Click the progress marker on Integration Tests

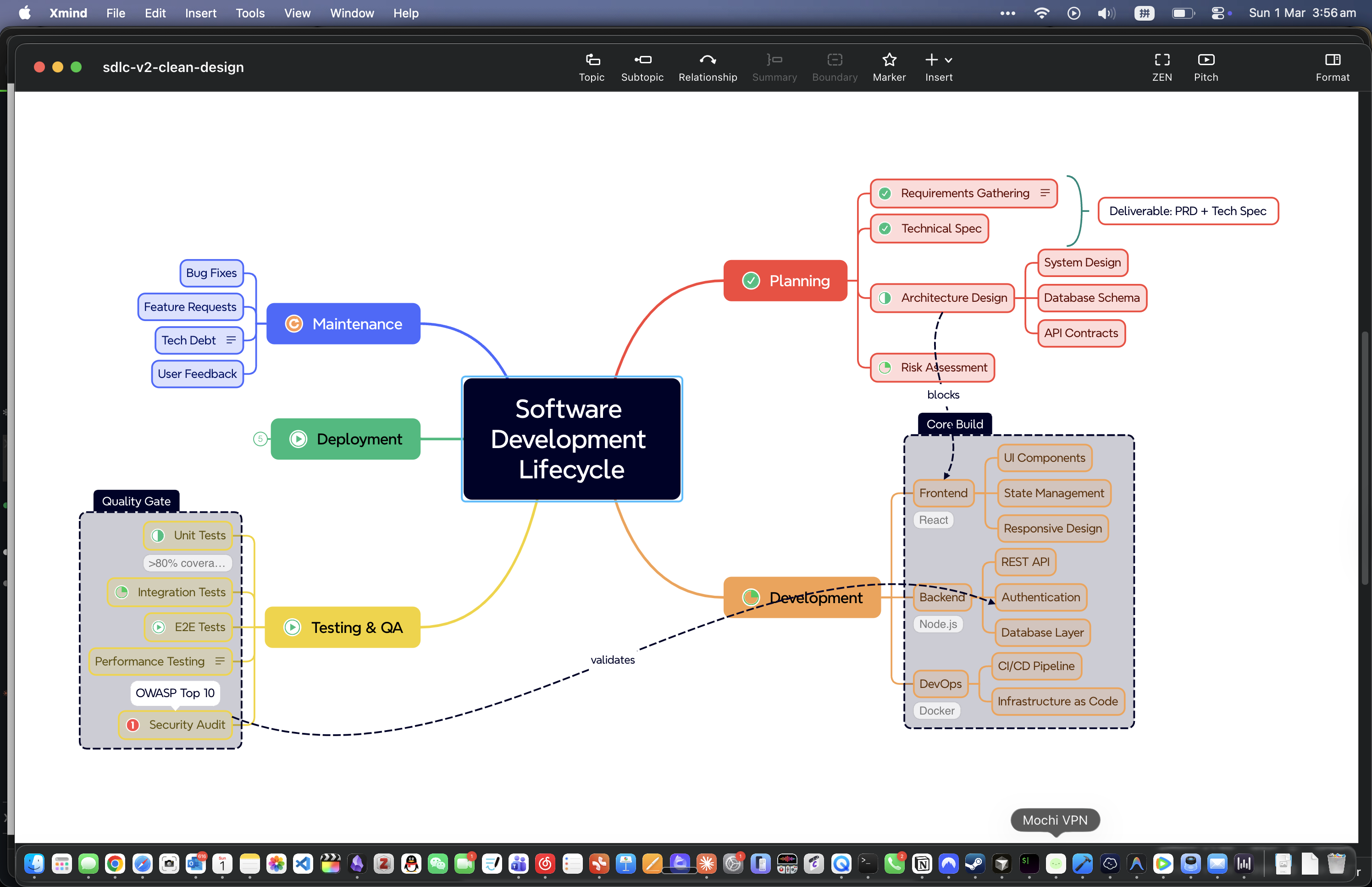[x=122, y=592]
